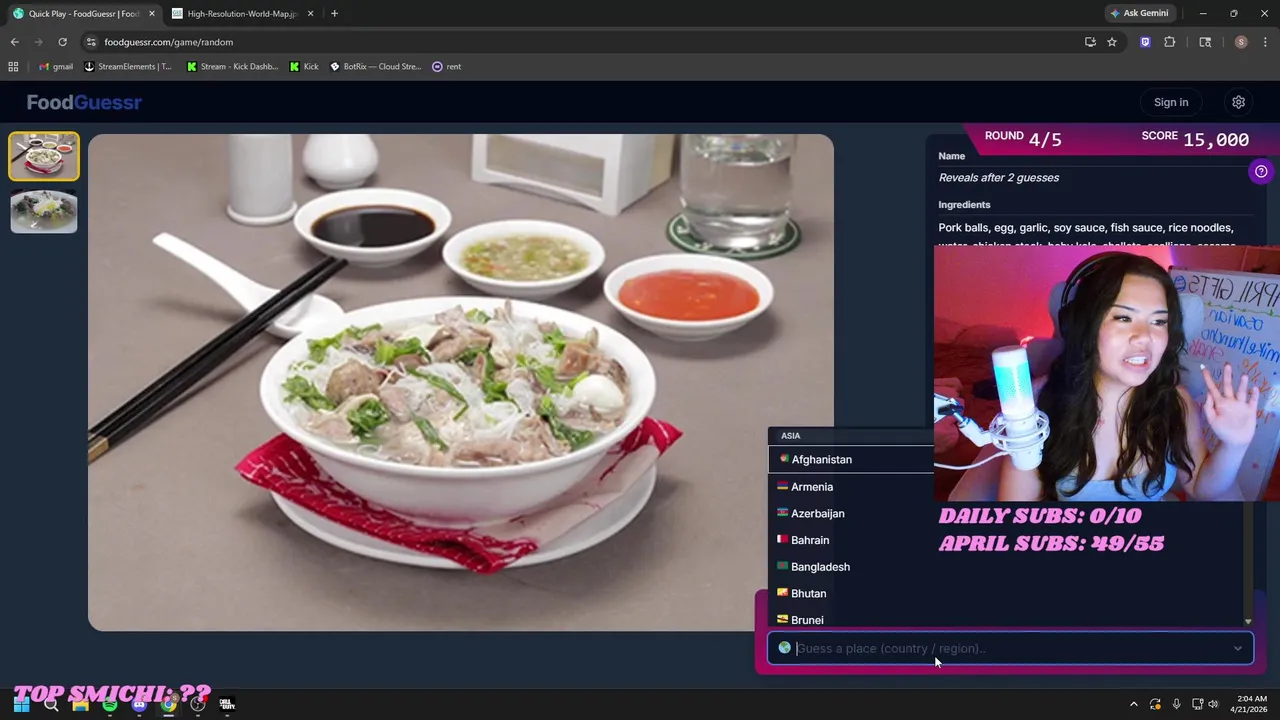Open the Chrome three-dot menu

(x=1266, y=42)
